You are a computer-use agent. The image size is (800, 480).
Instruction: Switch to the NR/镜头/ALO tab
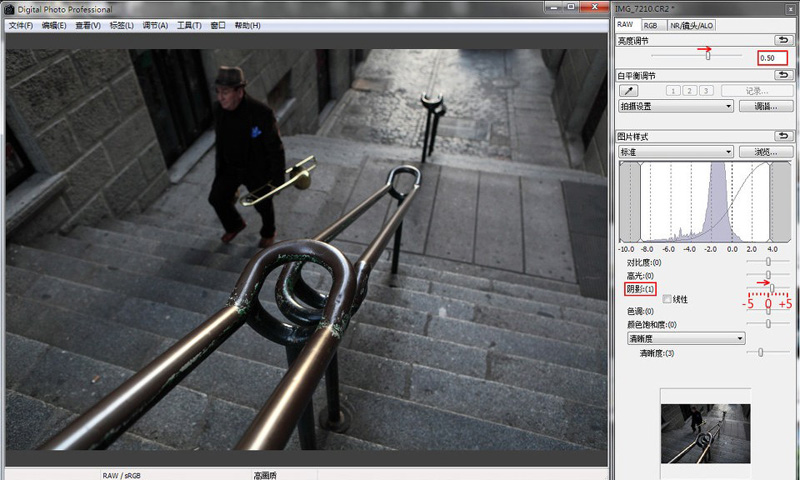coord(691,25)
